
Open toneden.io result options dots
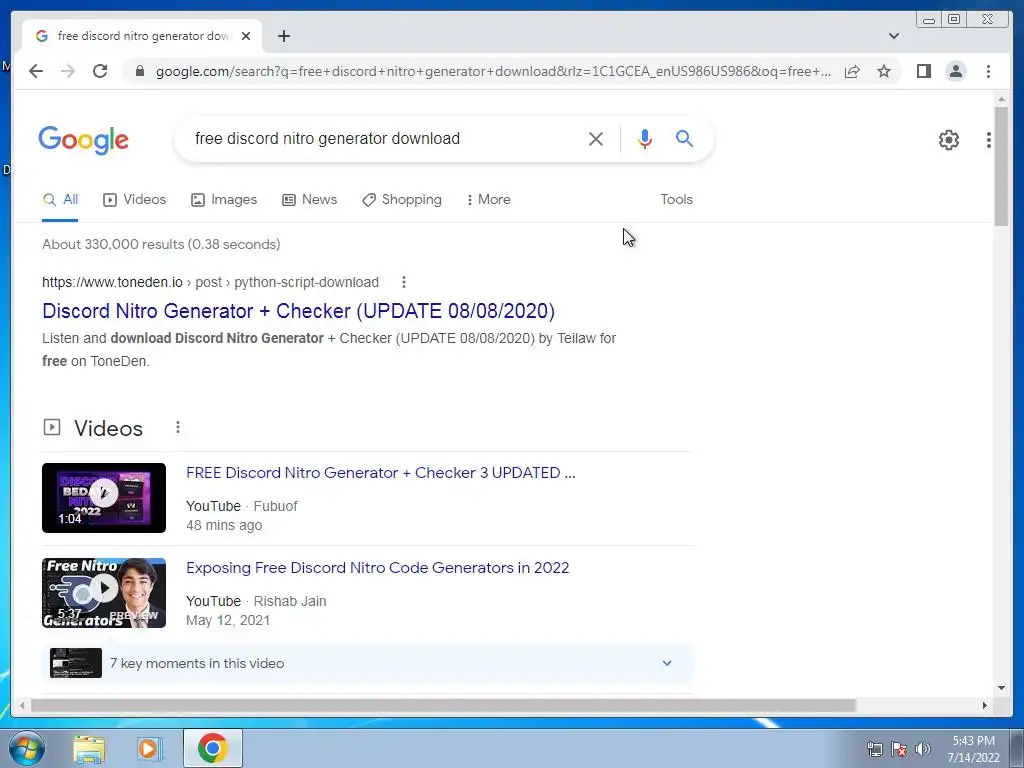404,282
